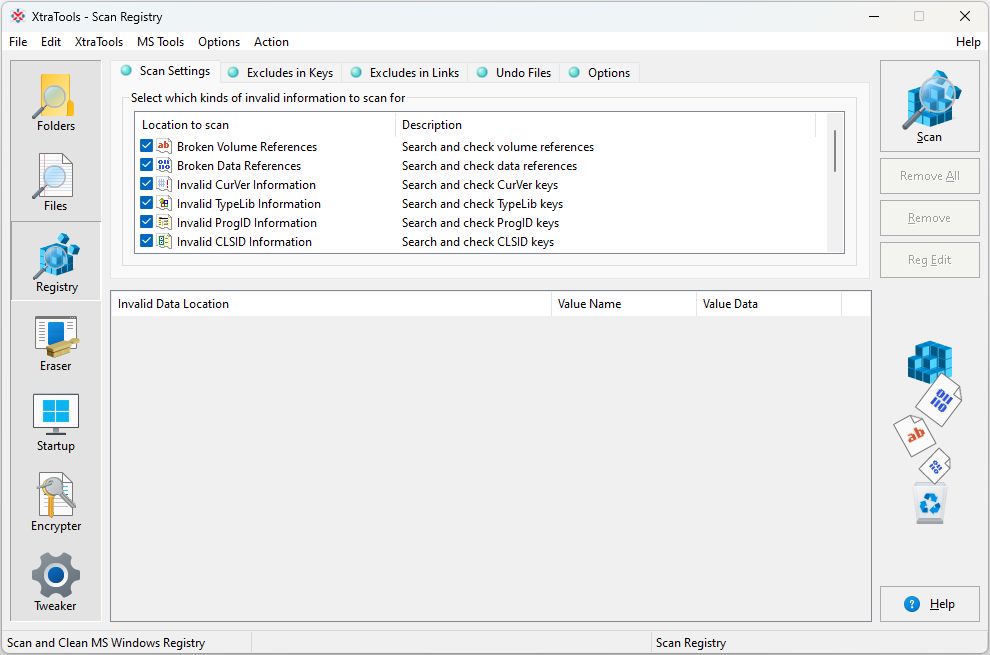Select the Files scan tool
The image size is (990, 655).
[56, 182]
